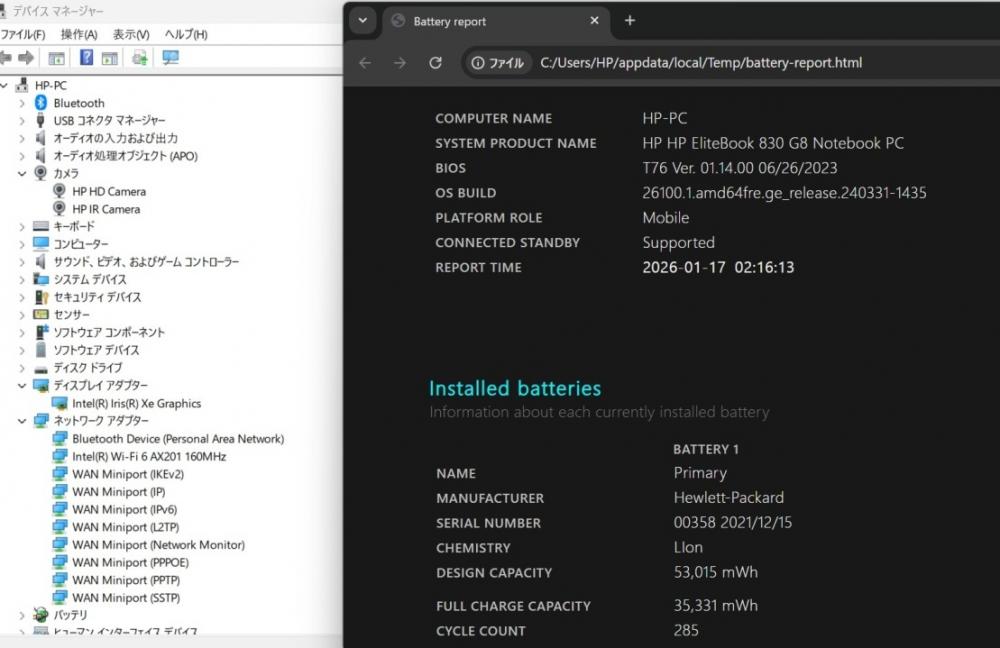Open a new browser tab
1000x648 pixels.
coord(629,21)
